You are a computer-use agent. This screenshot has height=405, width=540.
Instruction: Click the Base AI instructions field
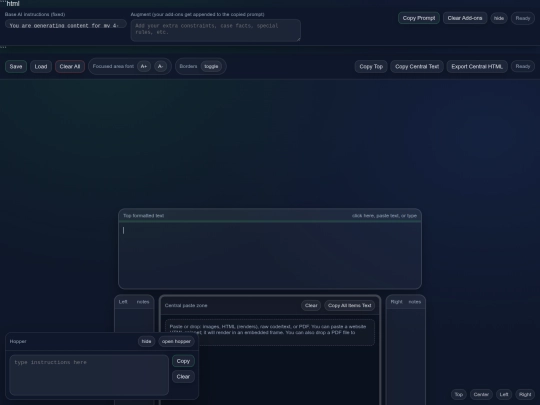point(65,25)
